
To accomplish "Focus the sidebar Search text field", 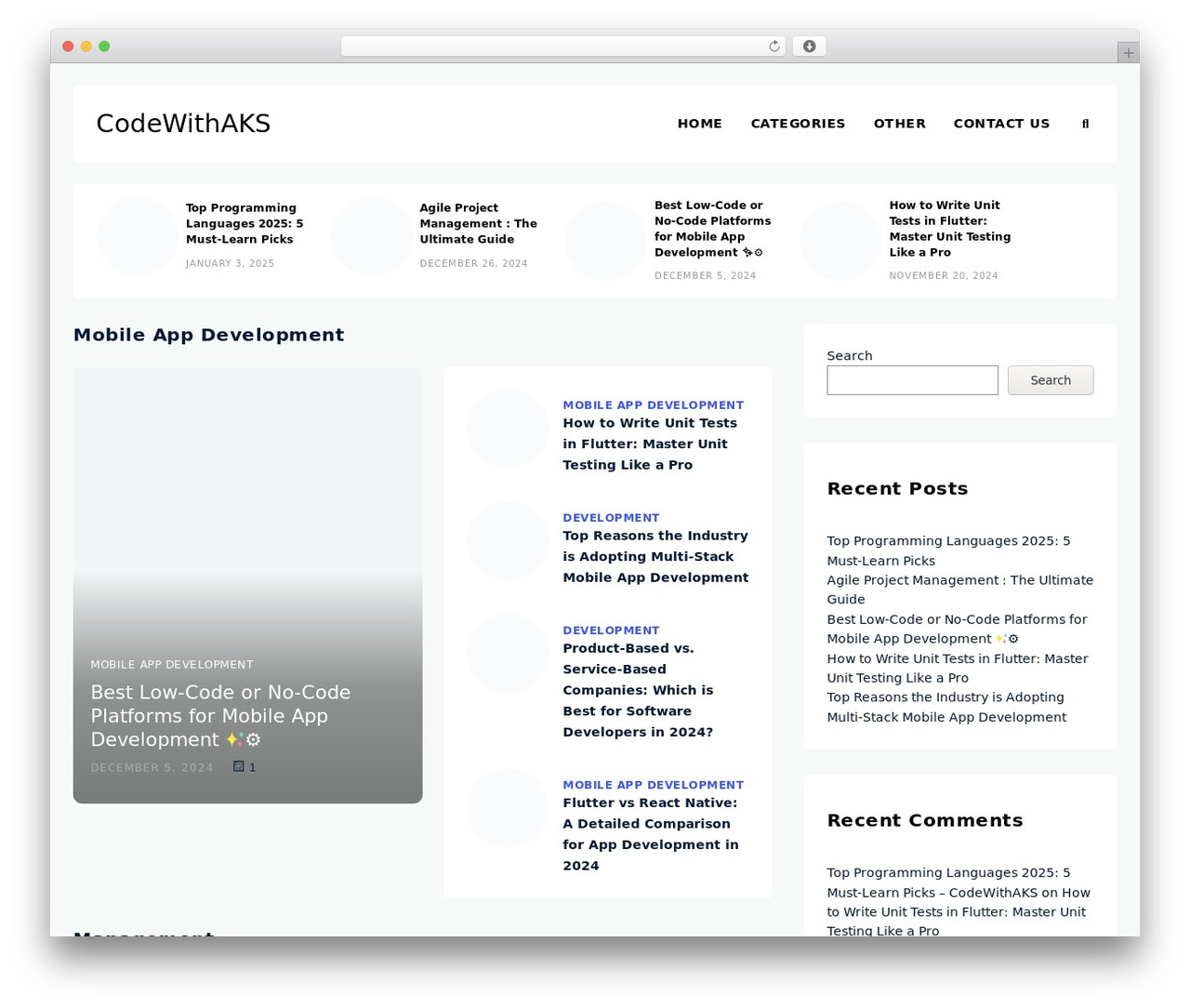I will coord(912,380).
